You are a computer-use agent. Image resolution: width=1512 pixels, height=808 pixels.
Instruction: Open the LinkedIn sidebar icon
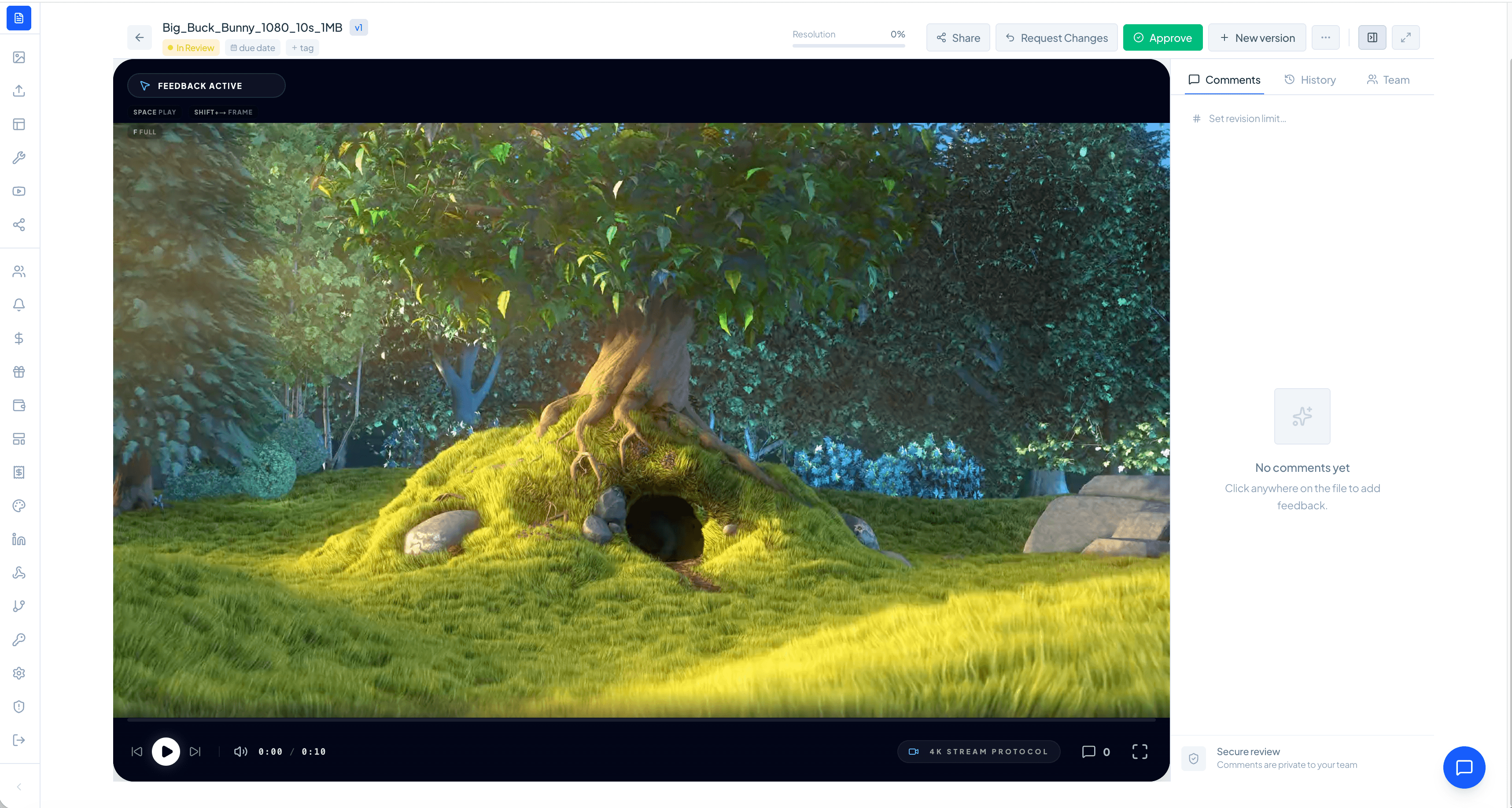(x=19, y=539)
